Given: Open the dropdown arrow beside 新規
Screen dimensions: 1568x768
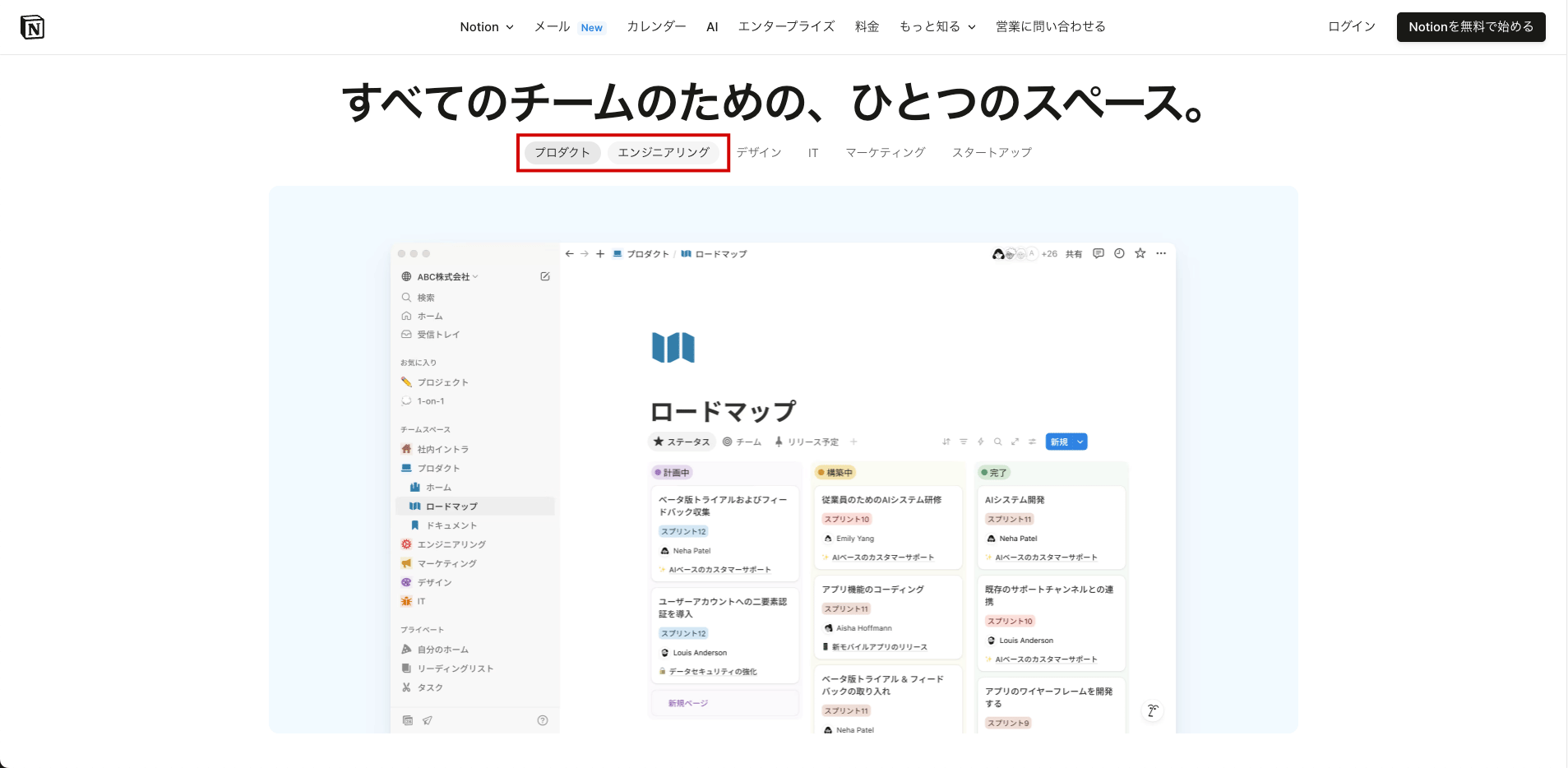Looking at the screenshot, I should pos(1080,442).
